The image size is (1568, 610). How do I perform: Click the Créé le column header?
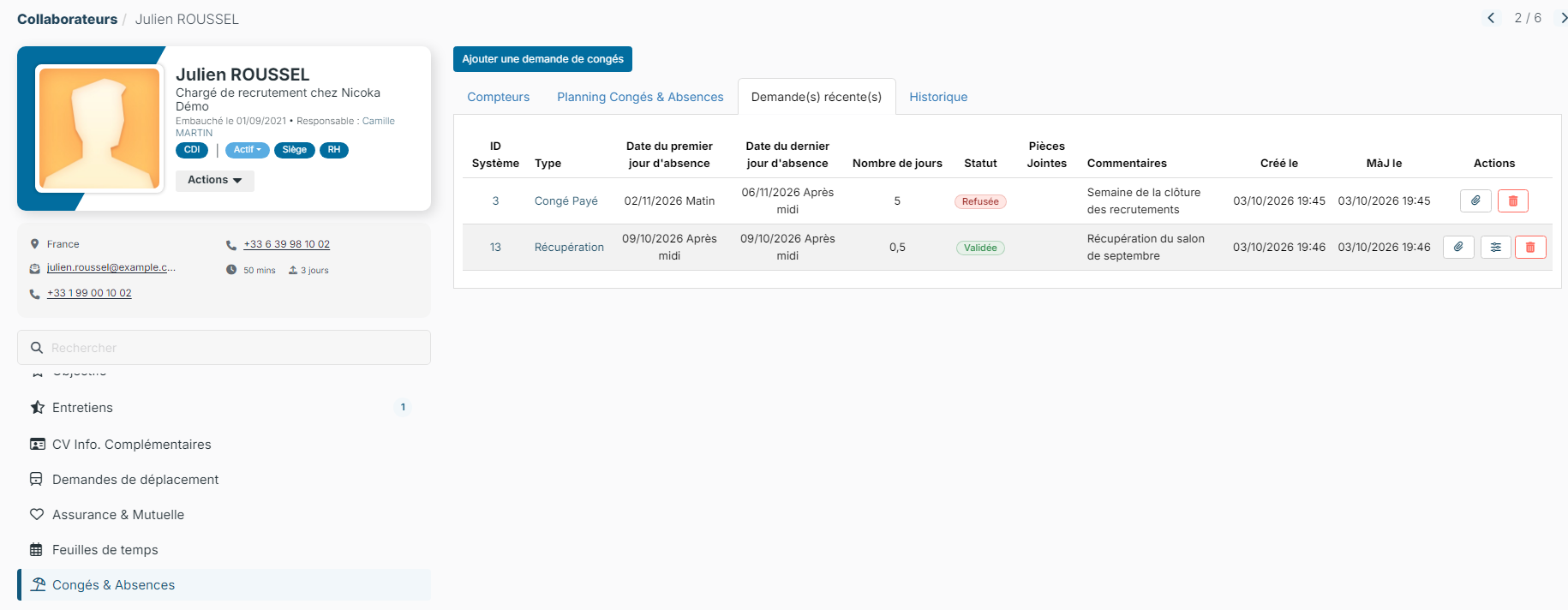click(x=1279, y=164)
